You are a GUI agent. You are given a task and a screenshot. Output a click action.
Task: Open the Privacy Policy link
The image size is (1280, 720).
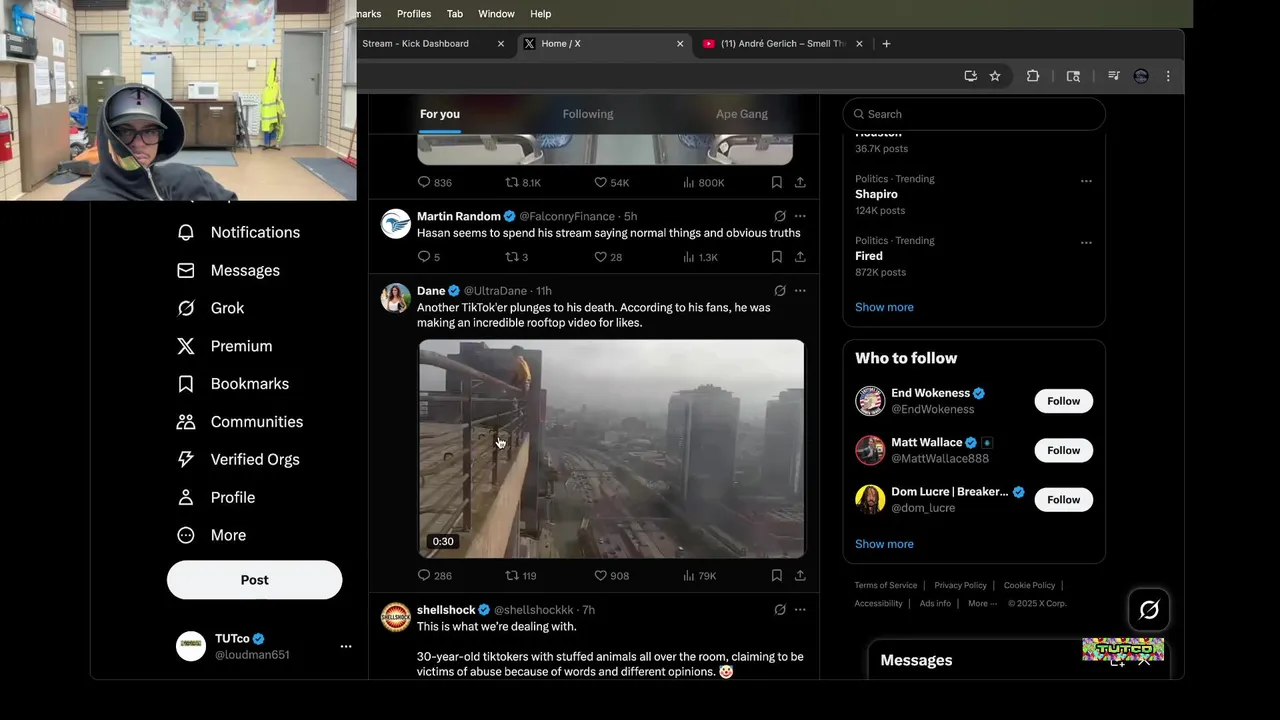point(960,585)
